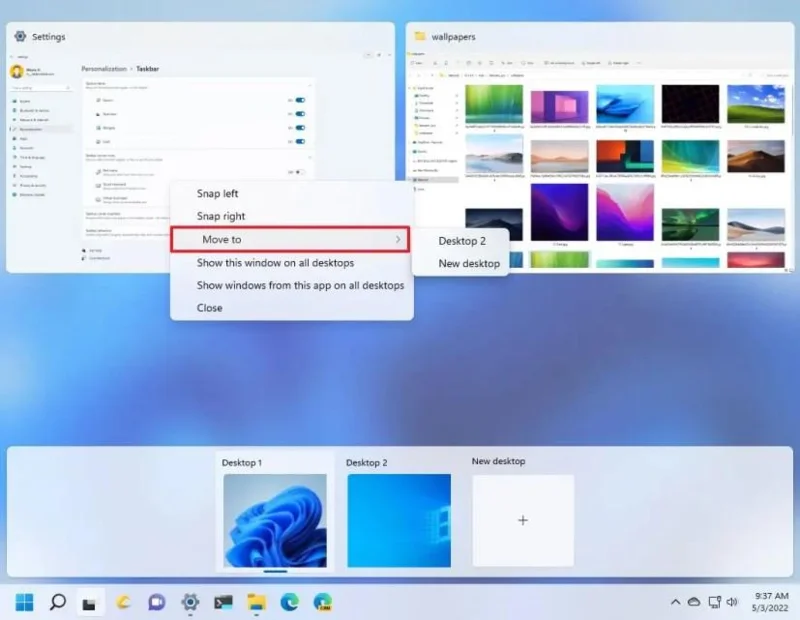
Task: Launch Edge Canary from taskbar
Action: [323, 602]
